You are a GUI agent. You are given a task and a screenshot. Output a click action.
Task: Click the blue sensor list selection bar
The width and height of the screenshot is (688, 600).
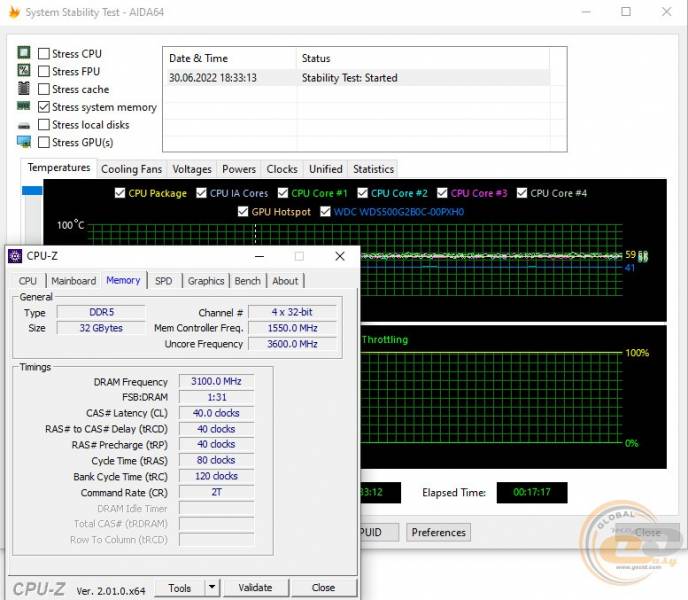pyautogui.click(x=32, y=190)
